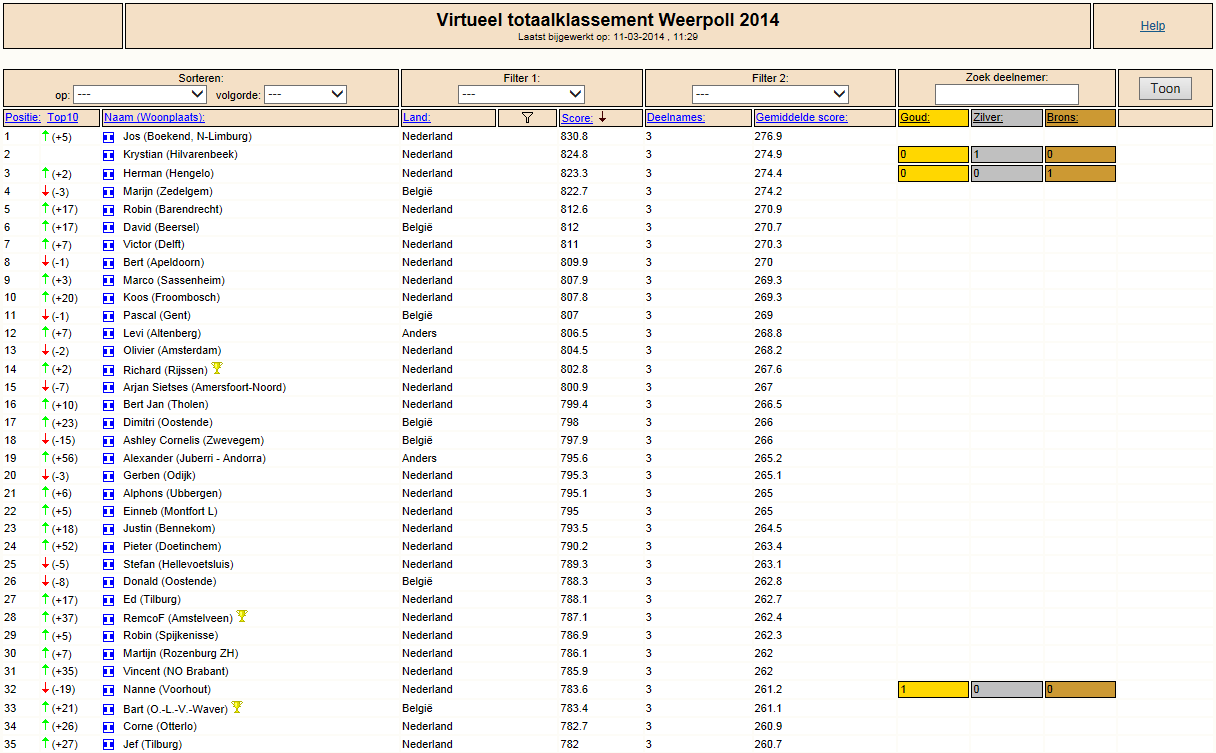Click the Goud gold column header

tap(915, 118)
